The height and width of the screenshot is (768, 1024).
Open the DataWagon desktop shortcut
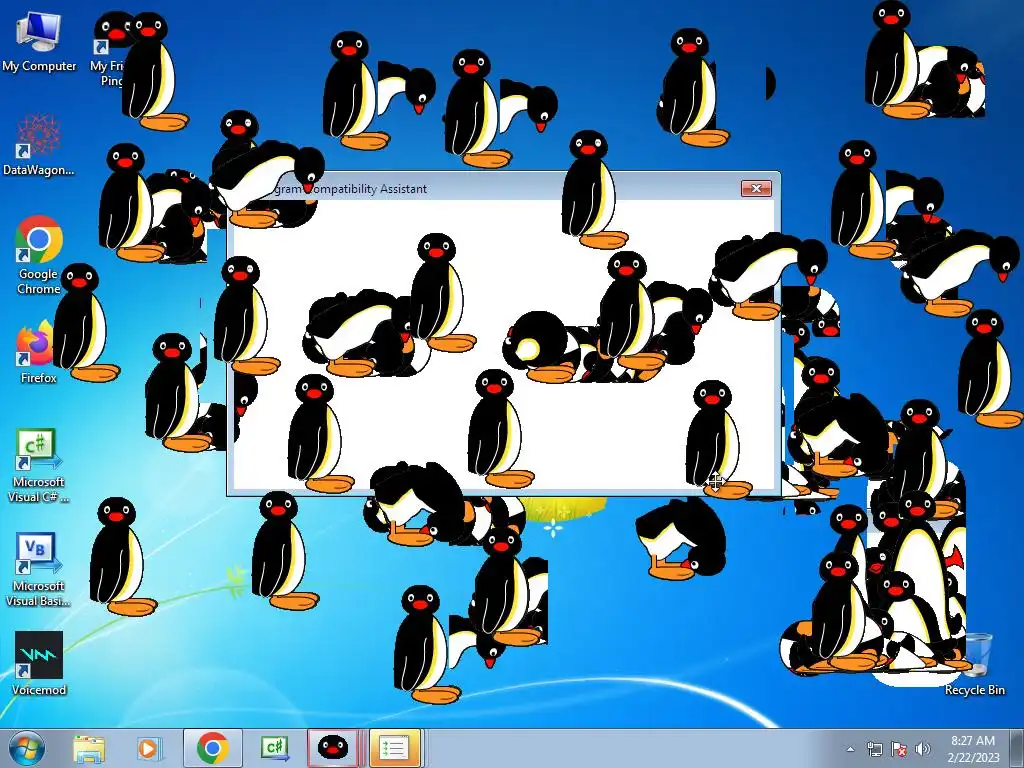coord(39,145)
